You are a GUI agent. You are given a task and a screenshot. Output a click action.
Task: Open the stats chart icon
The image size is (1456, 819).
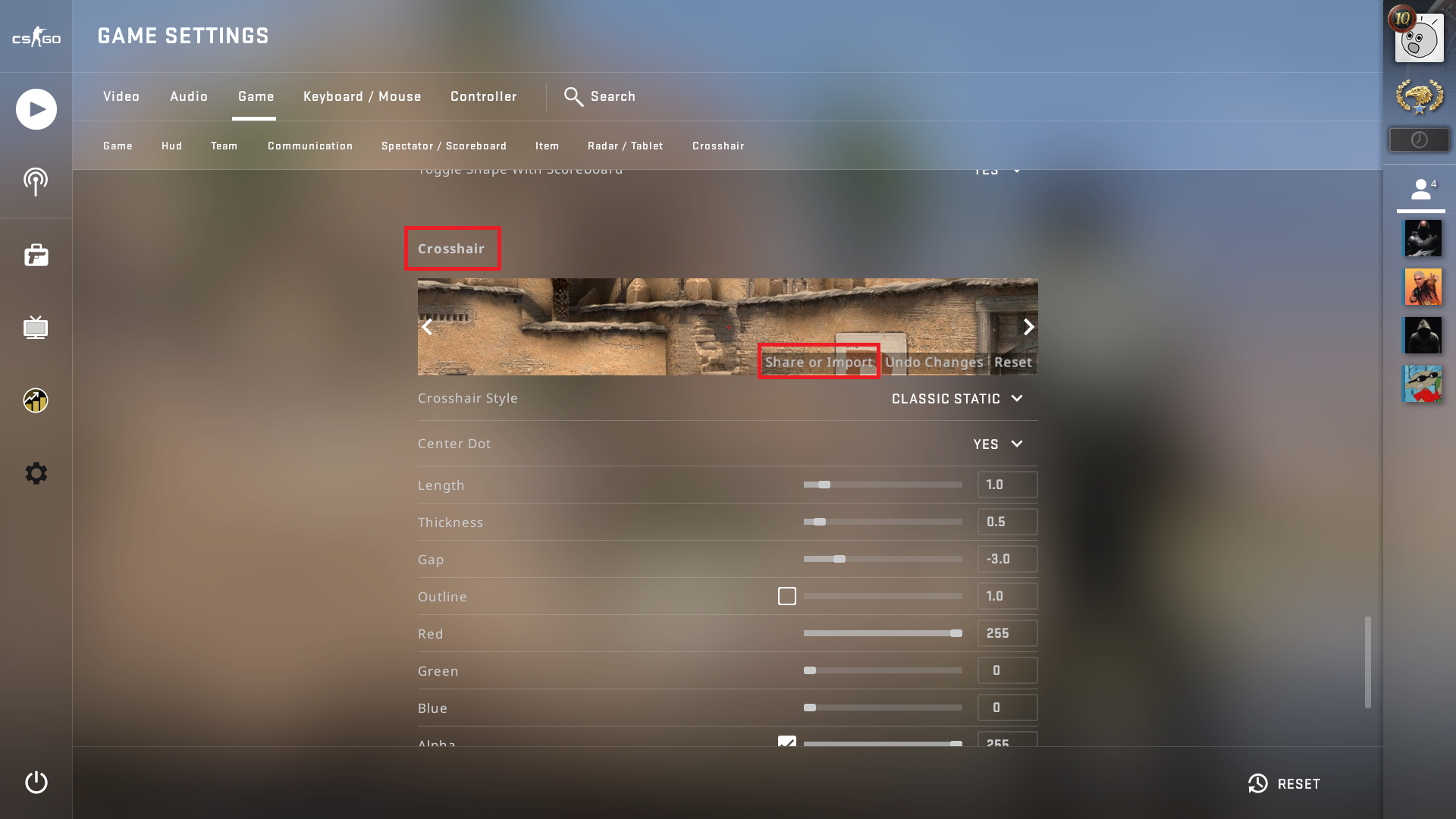[36, 400]
